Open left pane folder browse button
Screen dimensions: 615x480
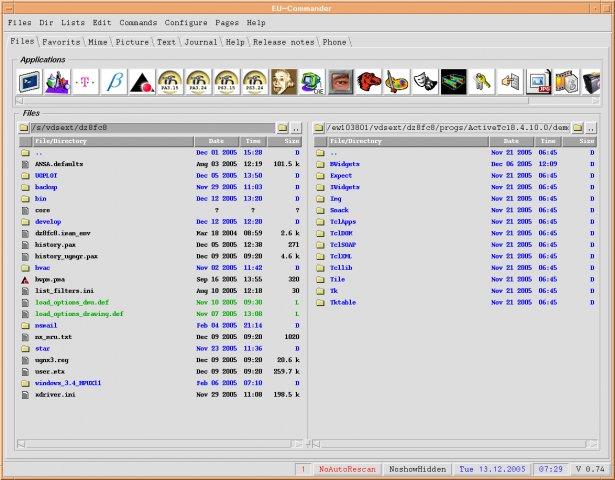click(x=282, y=128)
